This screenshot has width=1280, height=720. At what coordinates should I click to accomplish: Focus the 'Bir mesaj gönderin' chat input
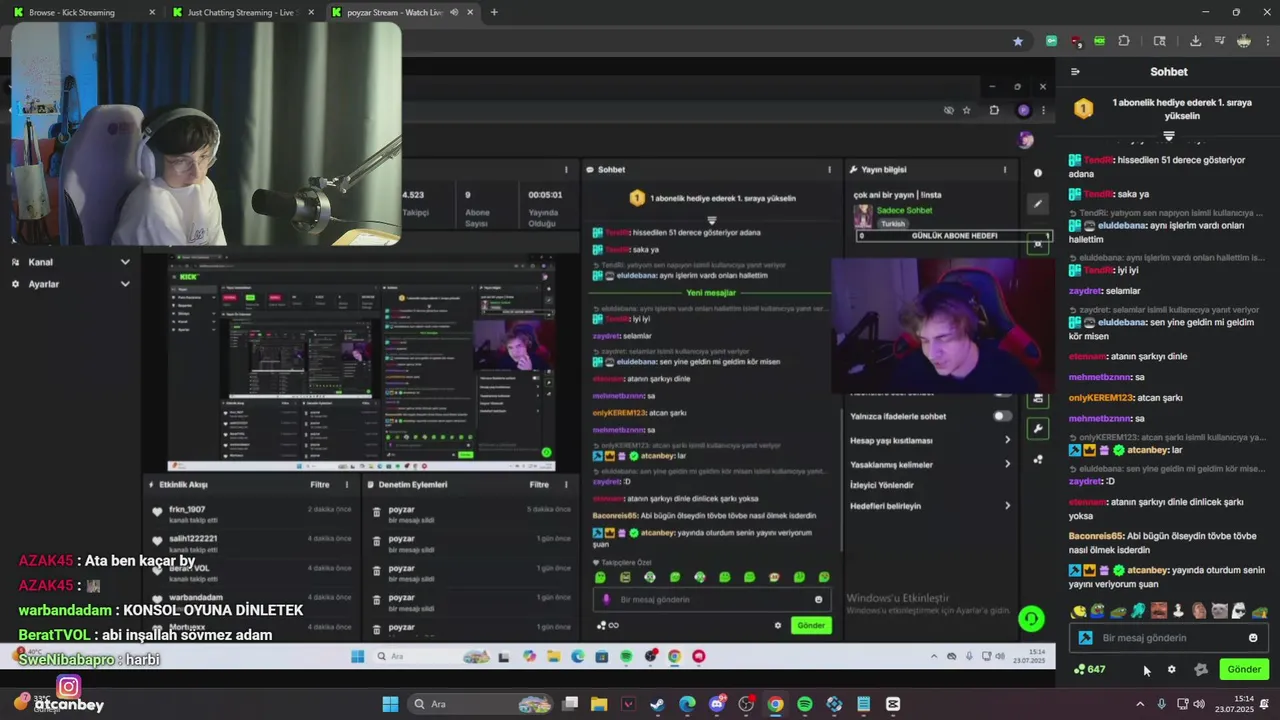pos(1170,638)
